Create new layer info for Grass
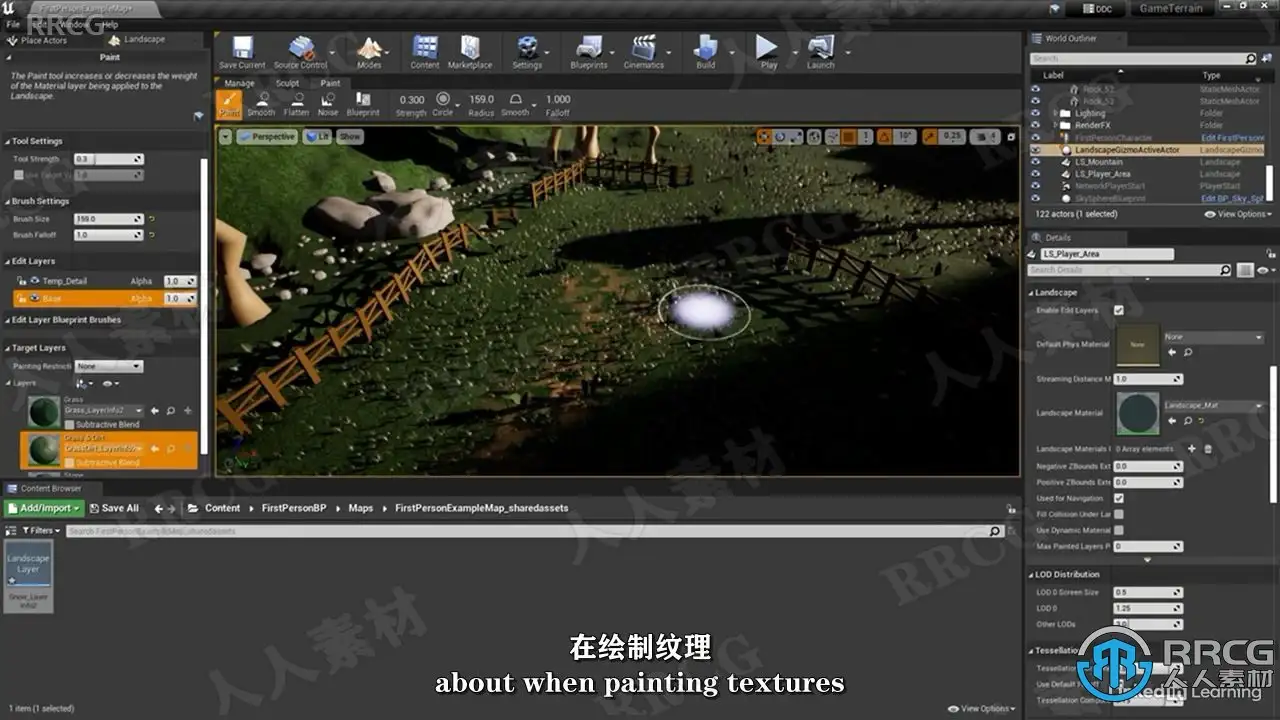This screenshot has width=1280, height=720. pyautogui.click(x=187, y=410)
